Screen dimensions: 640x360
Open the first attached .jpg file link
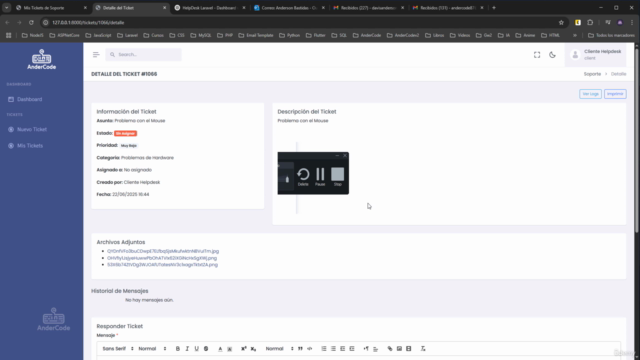163,251
